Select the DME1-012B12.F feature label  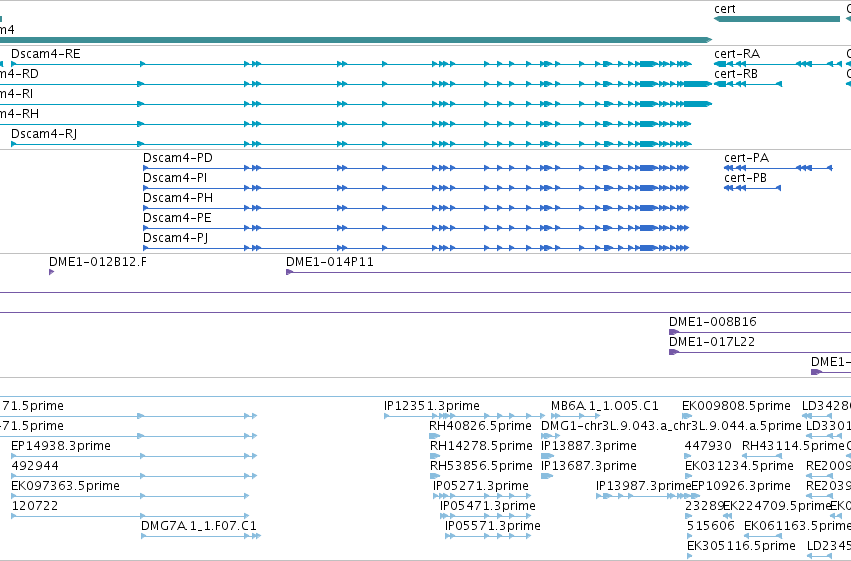pyautogui.click(x=98, y=262)
